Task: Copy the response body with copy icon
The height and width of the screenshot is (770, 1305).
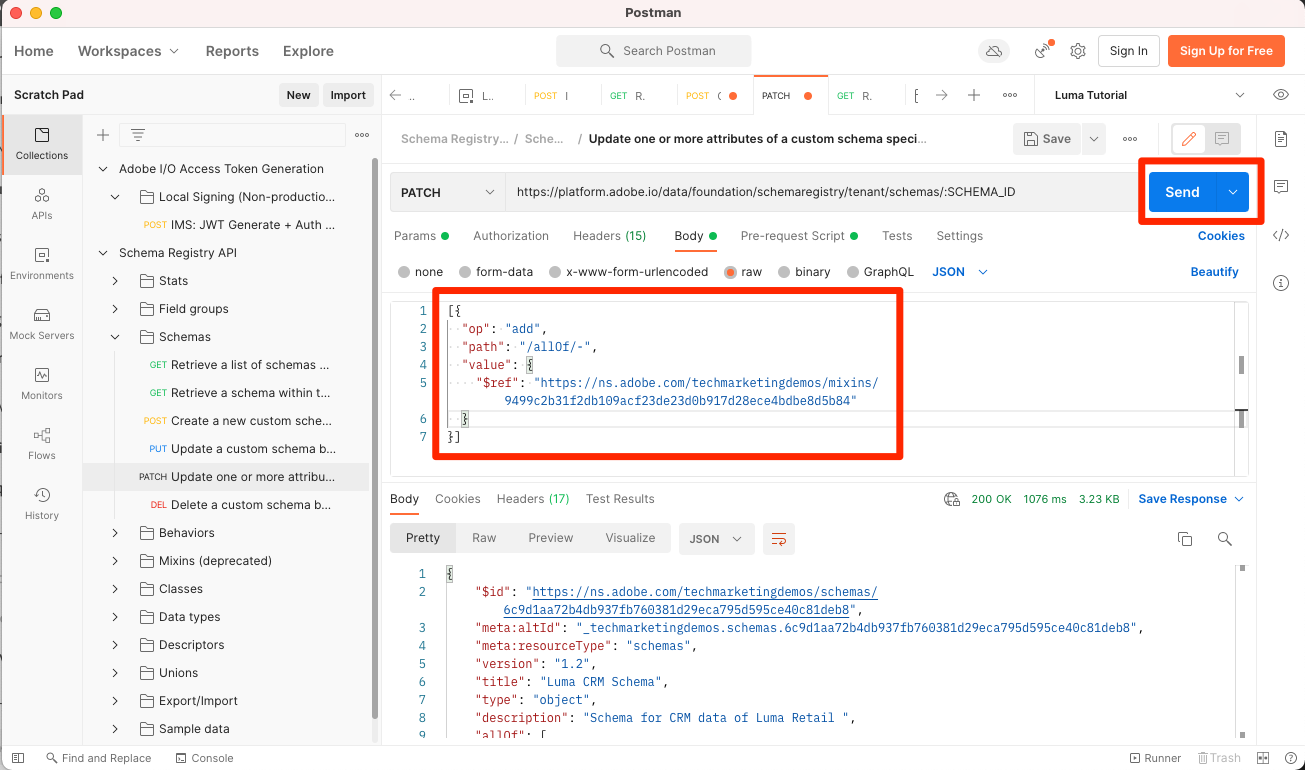Action: click(x=1185, y=539)
